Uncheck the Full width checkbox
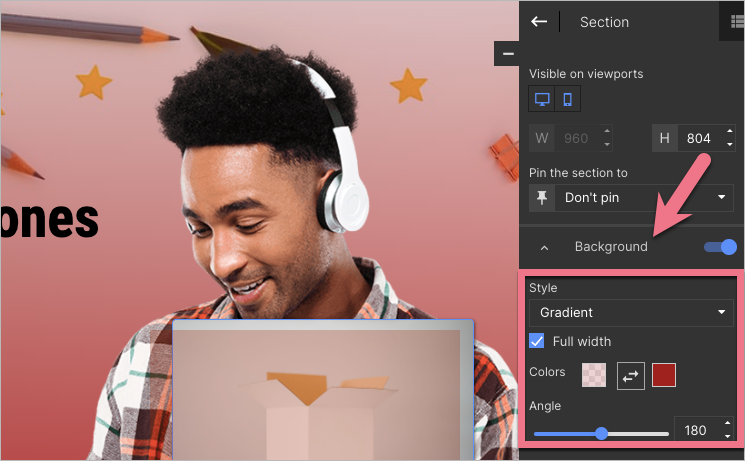 click(537, 341)
